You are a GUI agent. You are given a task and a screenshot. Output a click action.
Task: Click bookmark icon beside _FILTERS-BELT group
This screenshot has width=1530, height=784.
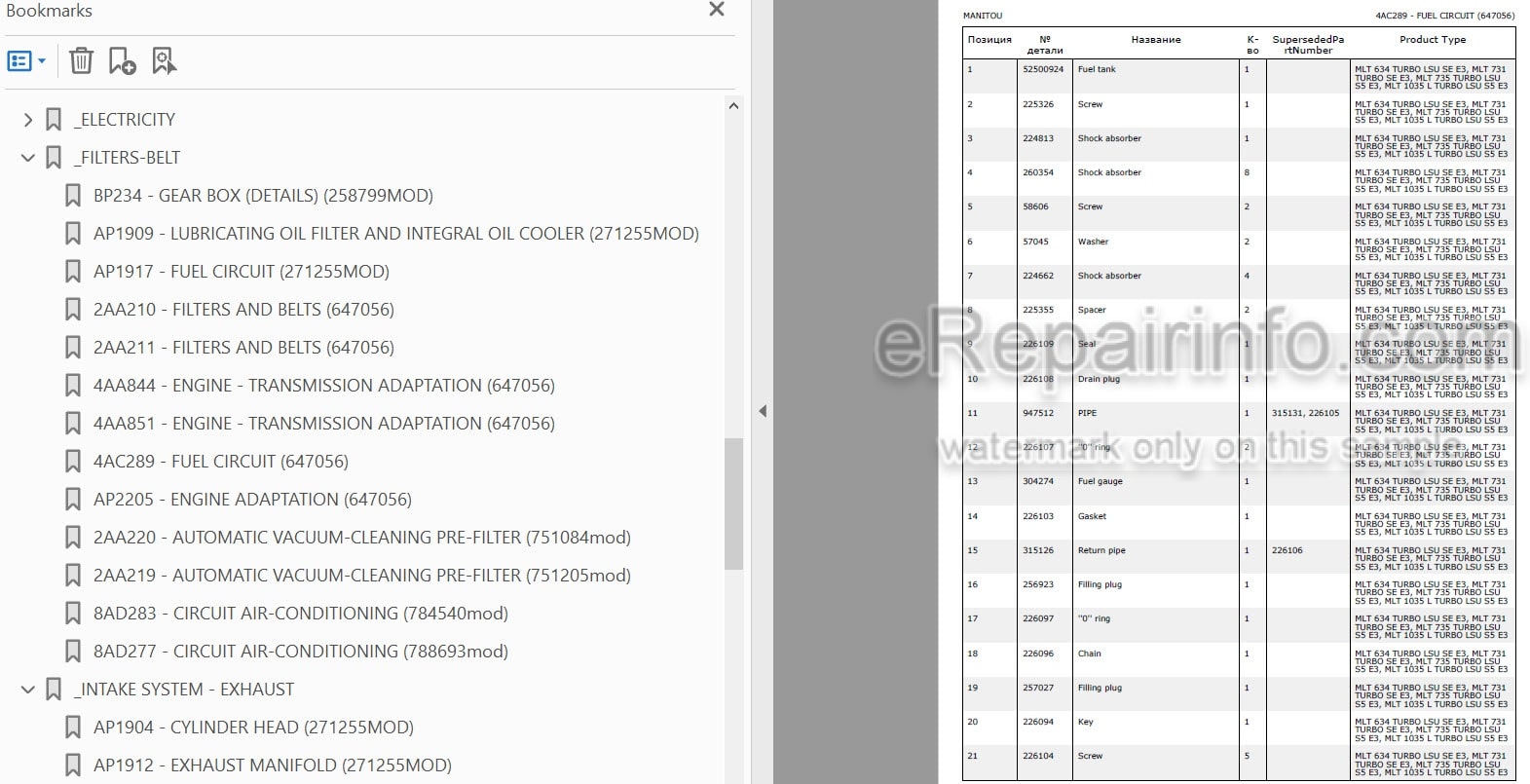tap(54, 158)
